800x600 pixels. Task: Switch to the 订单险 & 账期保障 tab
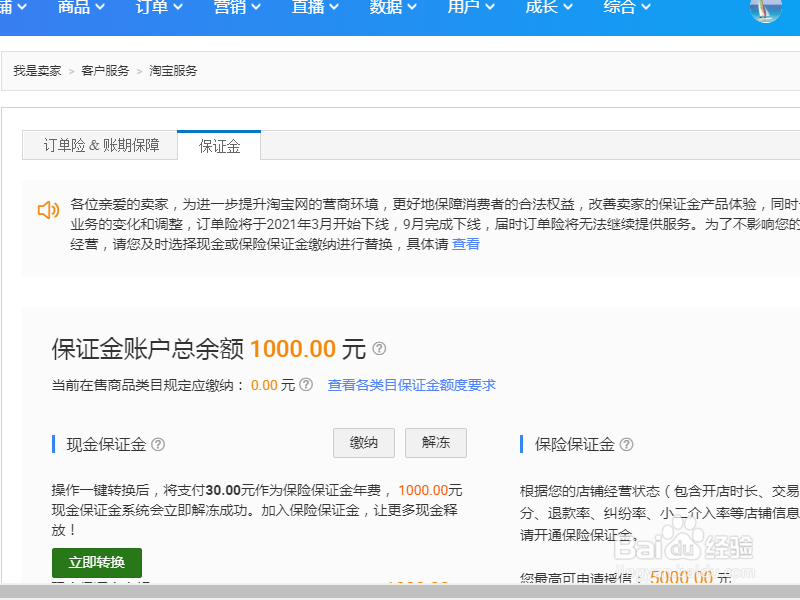coord(99,145)
